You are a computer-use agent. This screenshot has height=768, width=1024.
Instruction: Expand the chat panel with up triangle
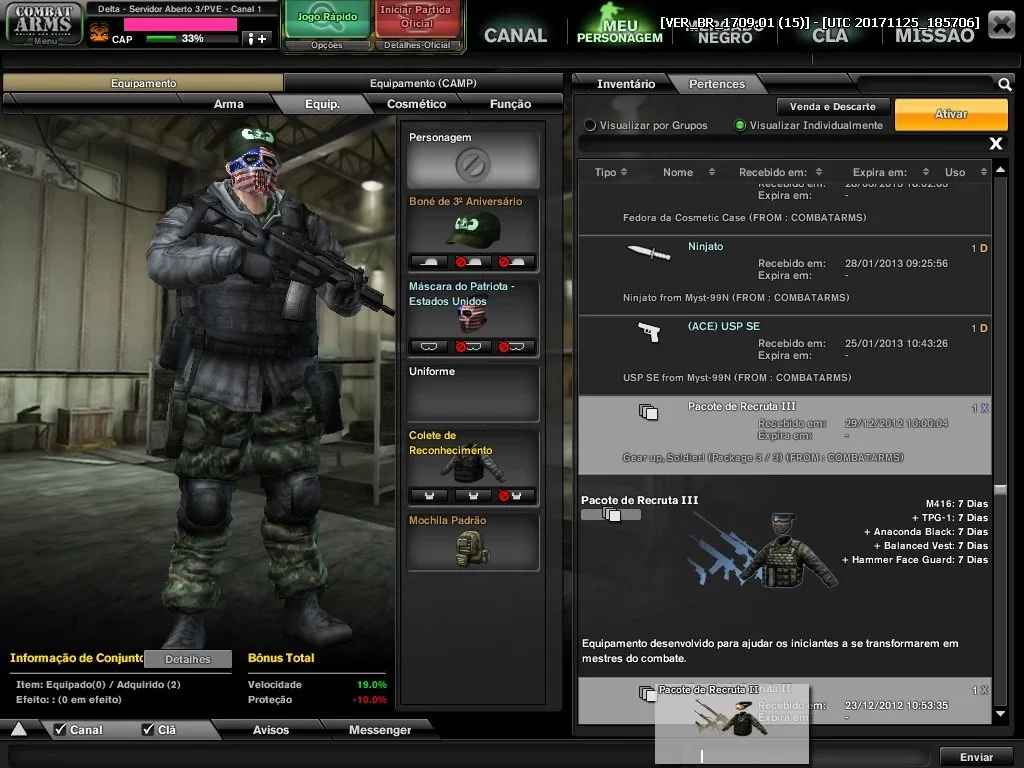[19, 729]
